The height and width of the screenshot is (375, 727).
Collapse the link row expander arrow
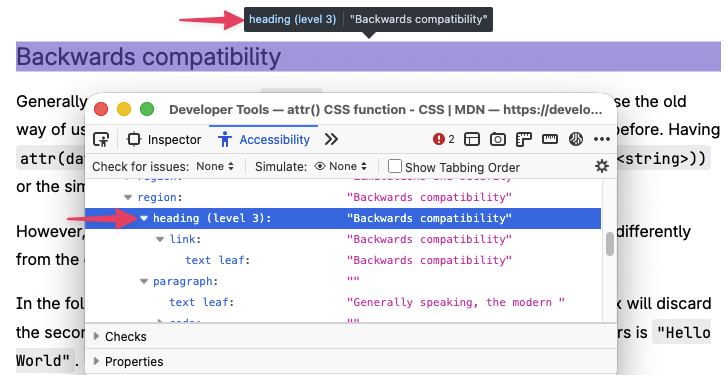(x=160, y=239)
